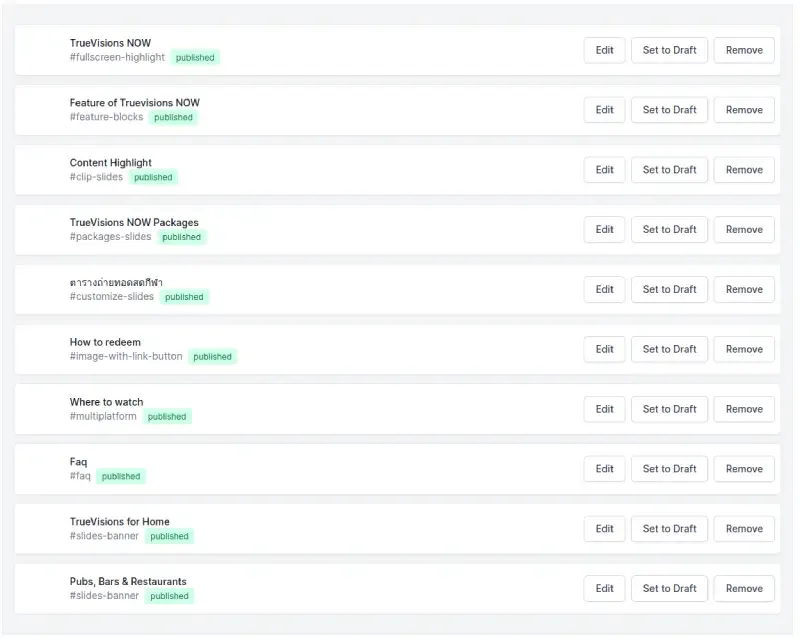
Task: Remove the TrueVisions for Home section
Action: [x=743, y=528]
